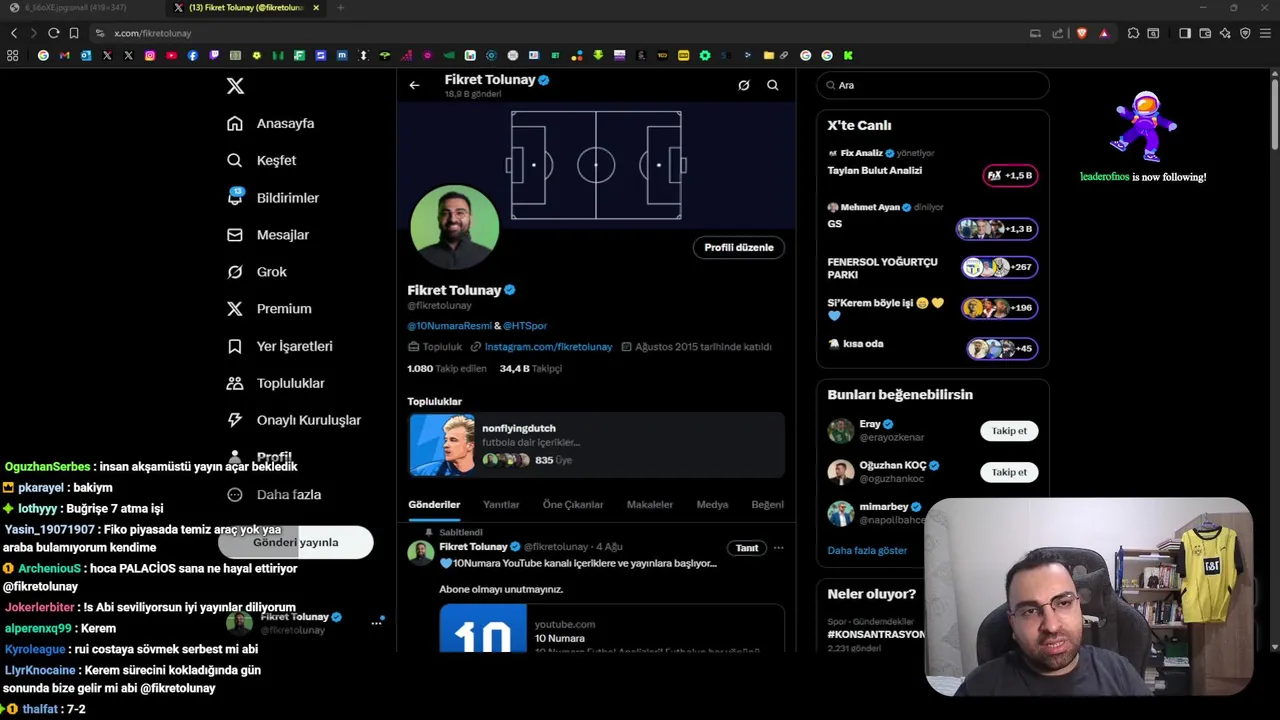
Task: Click the Brave Rewards triangle icon
Action: pyautogui.click(x=1104, y=33)
